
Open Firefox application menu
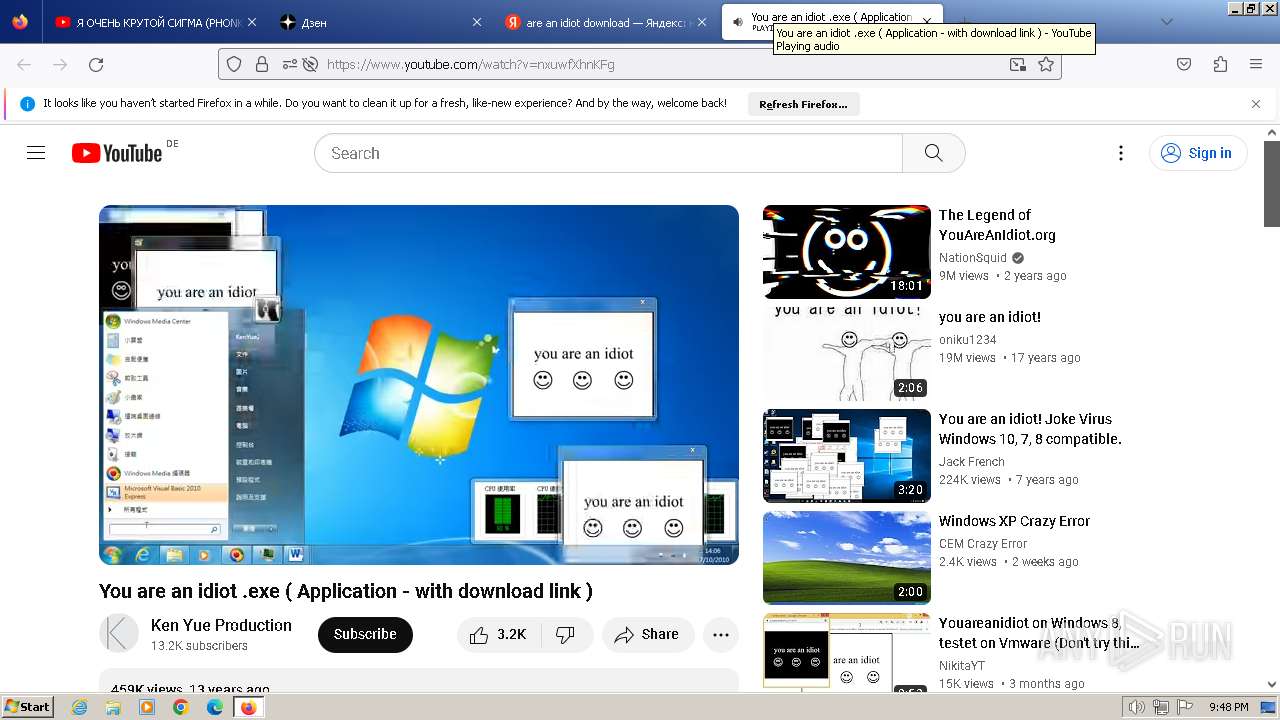click(1256, 64)
